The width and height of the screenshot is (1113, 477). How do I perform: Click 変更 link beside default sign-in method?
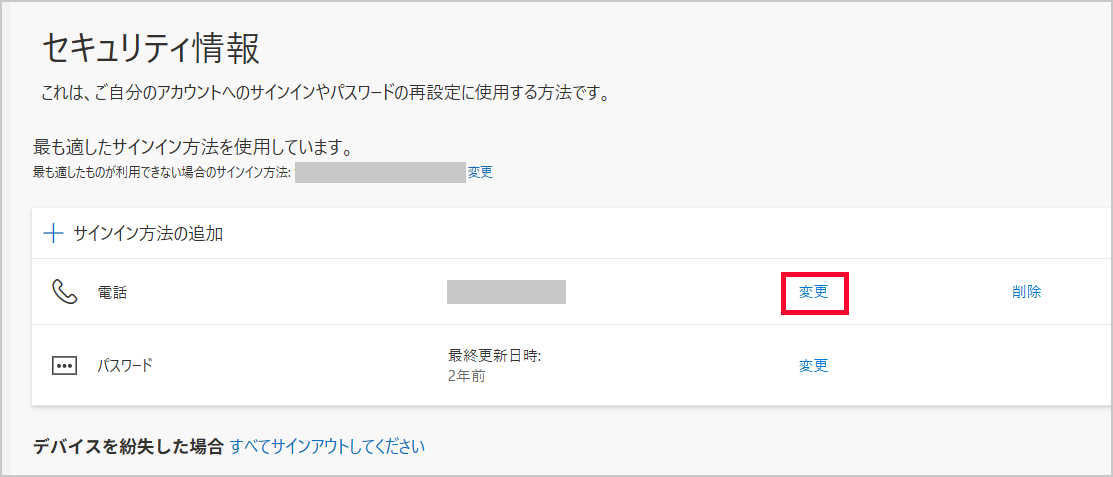(x=480, y=172)
